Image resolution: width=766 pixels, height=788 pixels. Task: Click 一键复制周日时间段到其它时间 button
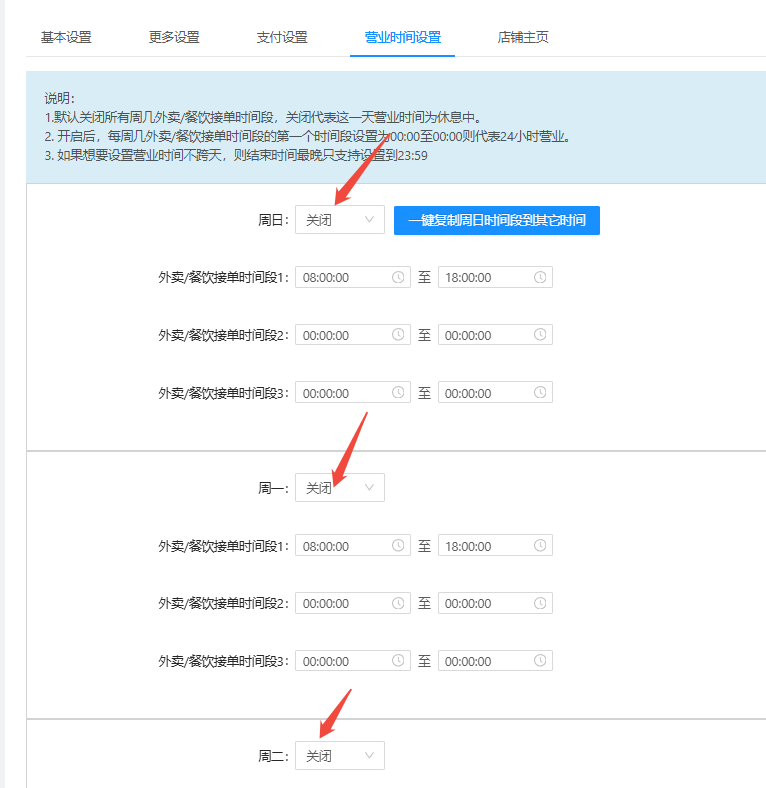[497, 220]
